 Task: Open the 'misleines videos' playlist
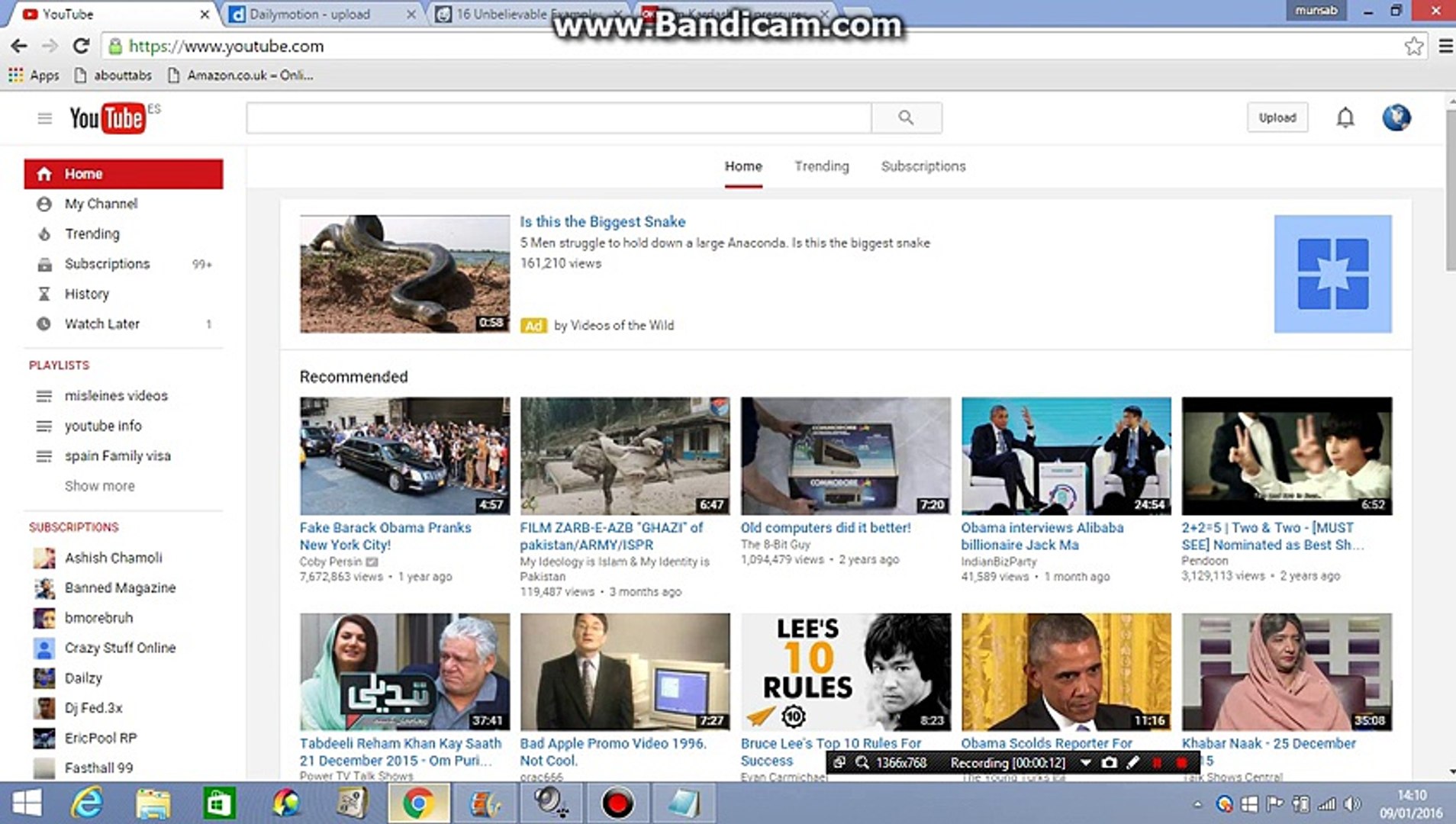[116, 396]
